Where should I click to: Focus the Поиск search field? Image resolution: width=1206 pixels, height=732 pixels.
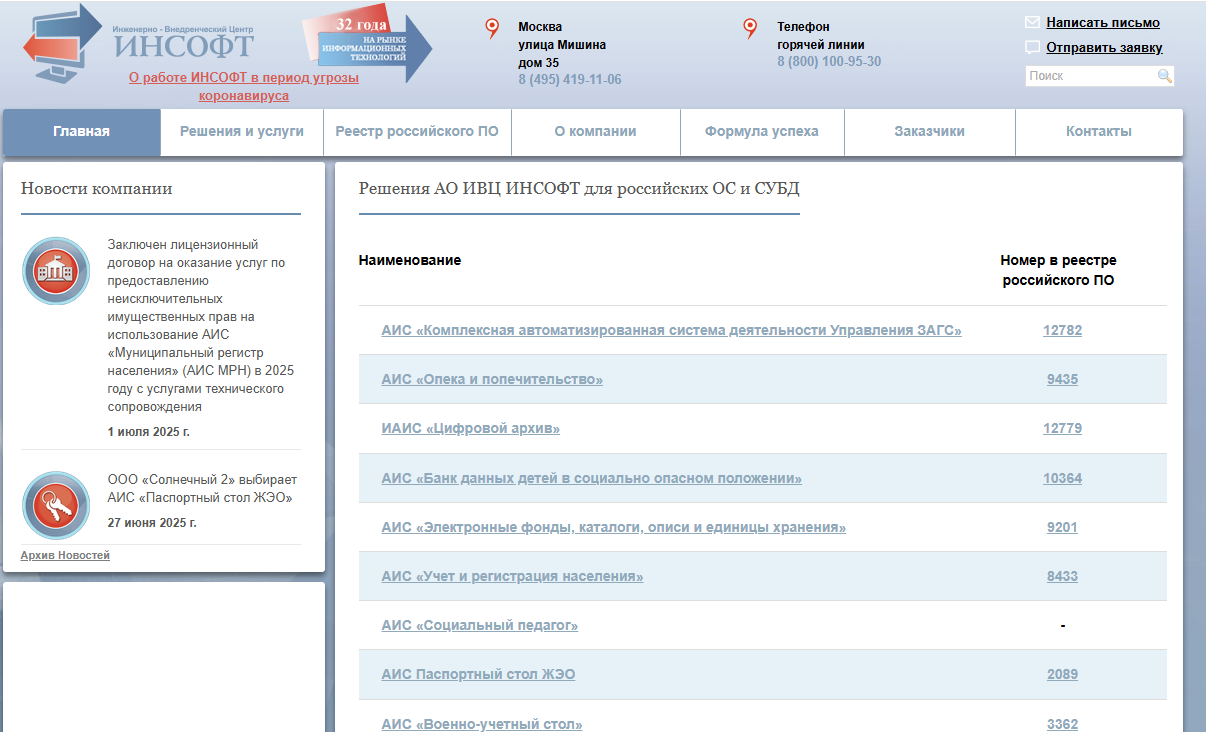tap(1090, 76)
